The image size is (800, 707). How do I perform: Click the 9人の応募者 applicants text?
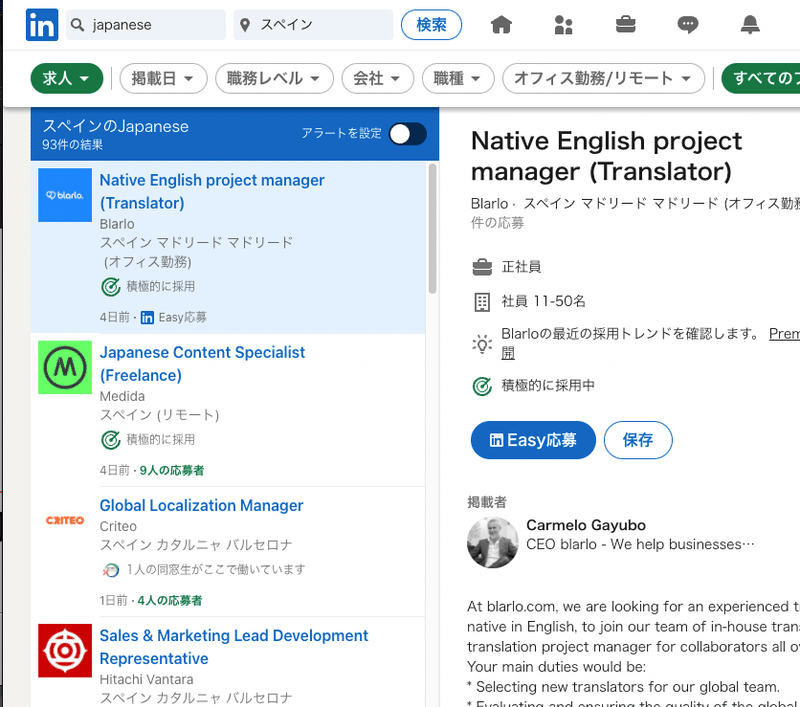(x=171, y=470)
